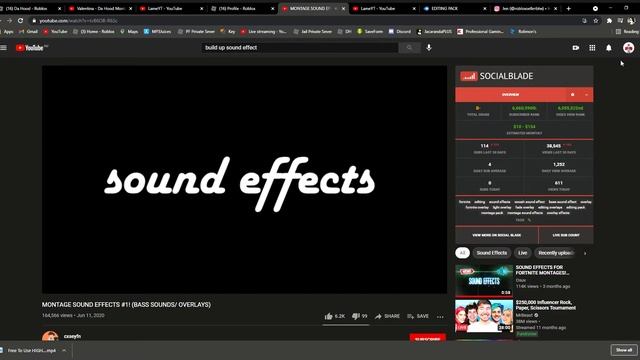Click the build up sound effect search field
Viewport: 640px width, 360px height.
300,48
